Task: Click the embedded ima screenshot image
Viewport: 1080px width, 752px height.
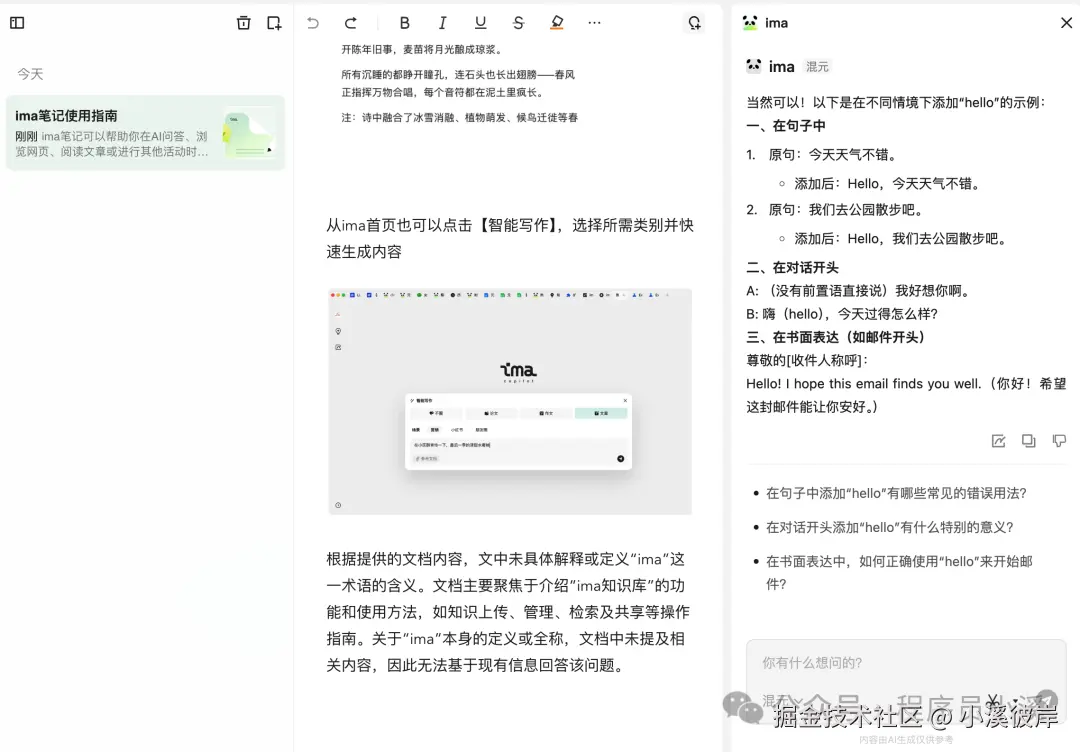Action: click(510, 401)
